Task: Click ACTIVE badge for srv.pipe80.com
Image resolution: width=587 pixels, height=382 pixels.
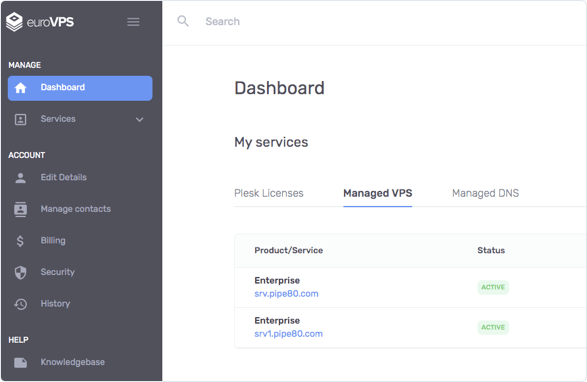Action: (493, 287)
